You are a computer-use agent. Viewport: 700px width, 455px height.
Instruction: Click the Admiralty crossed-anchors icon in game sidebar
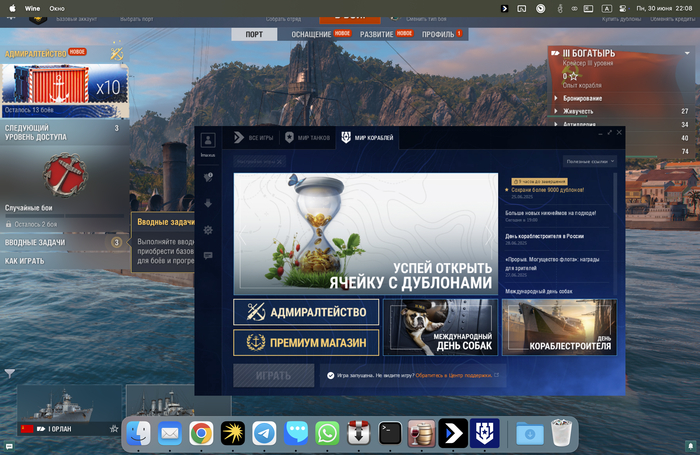point(117,54)
